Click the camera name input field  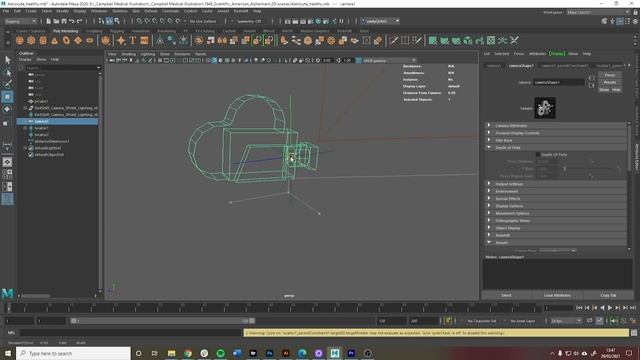(559, 82)
